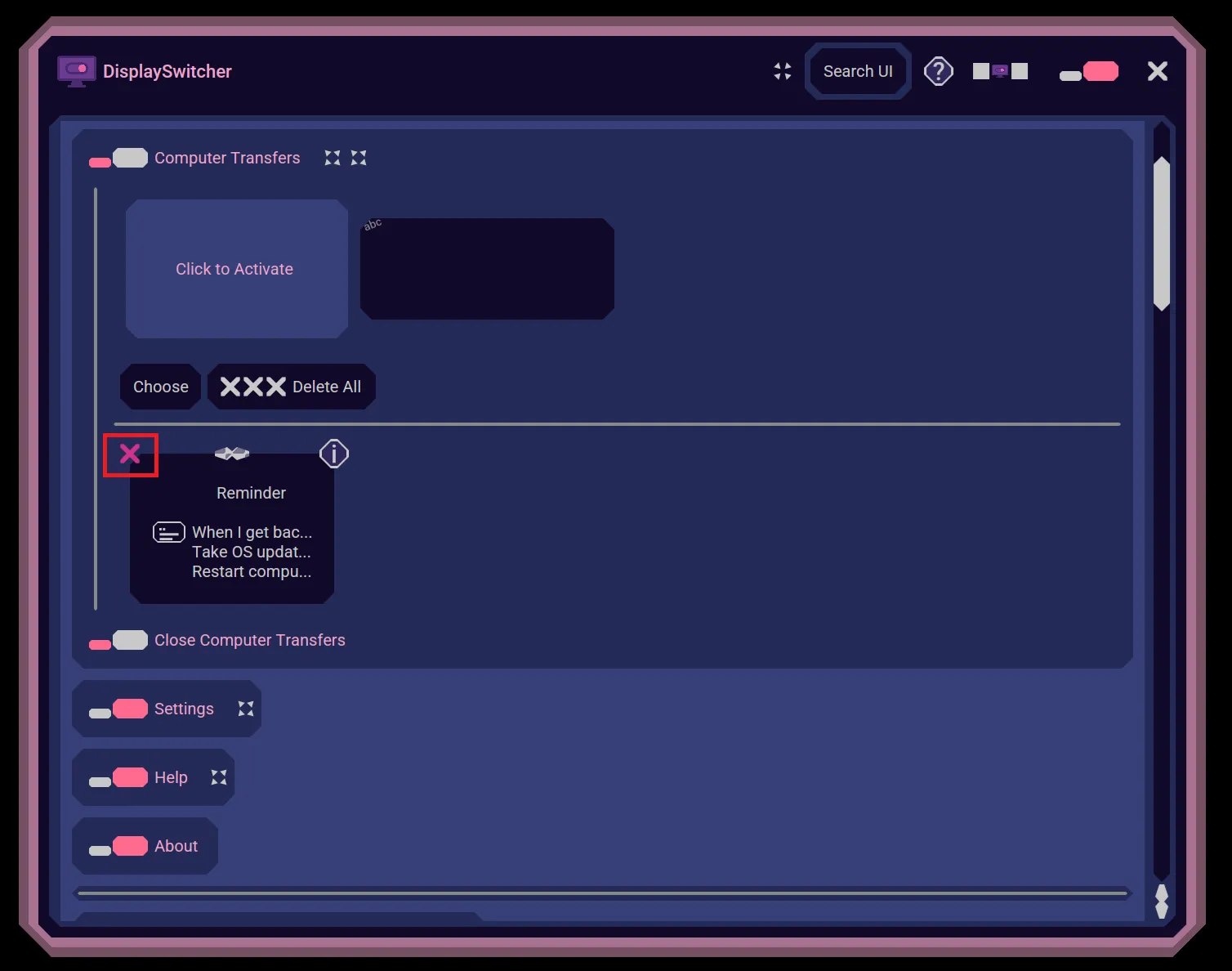Image resolution: width=1232 pixels, height=971 pixels.
Task: Click the collapse-all arrows icon beside Search UI
Action: click(x=783, y=71)
